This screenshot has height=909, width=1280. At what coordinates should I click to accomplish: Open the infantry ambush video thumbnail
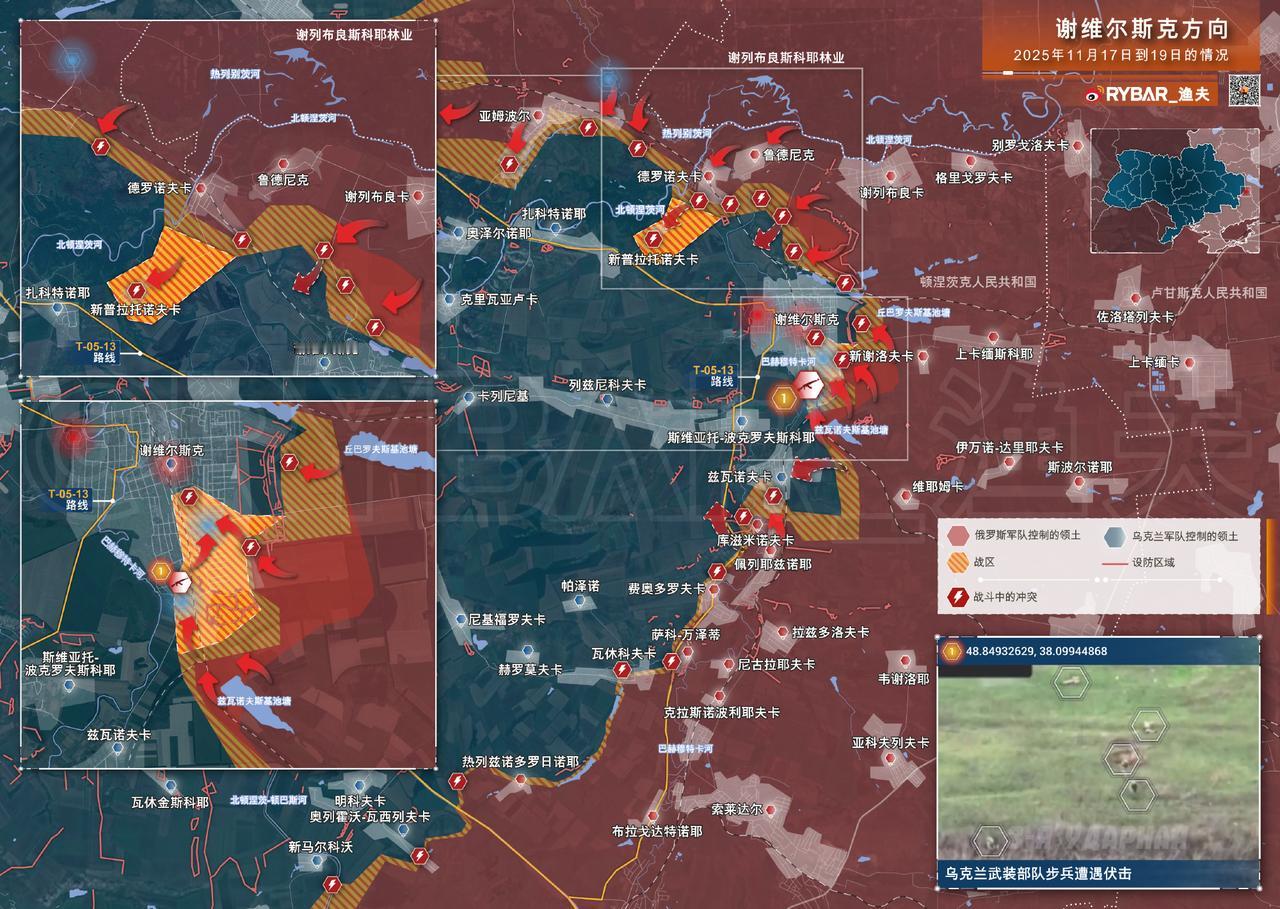pos(1098,761)
